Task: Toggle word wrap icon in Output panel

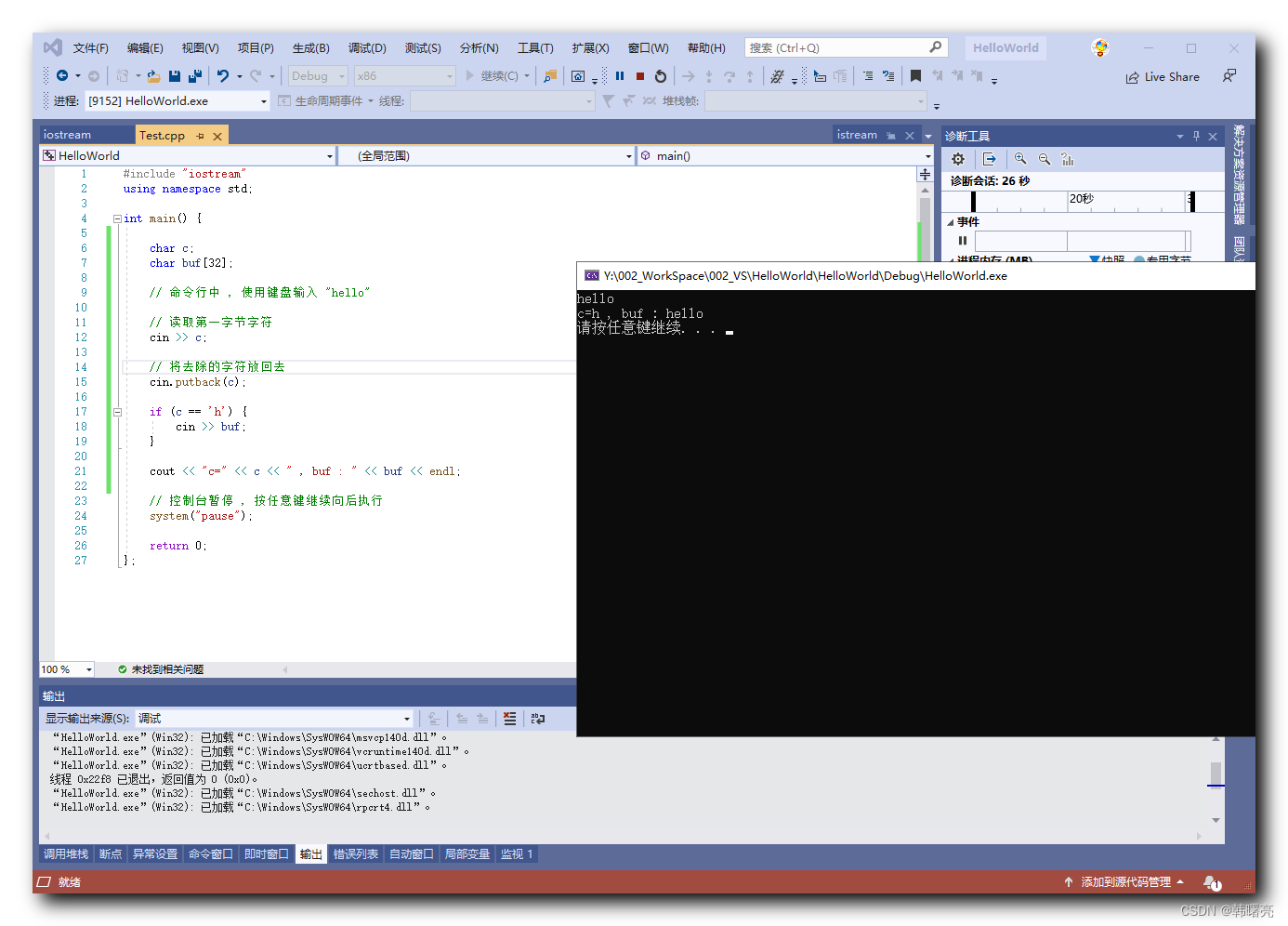Action: [x=538, y=719]
